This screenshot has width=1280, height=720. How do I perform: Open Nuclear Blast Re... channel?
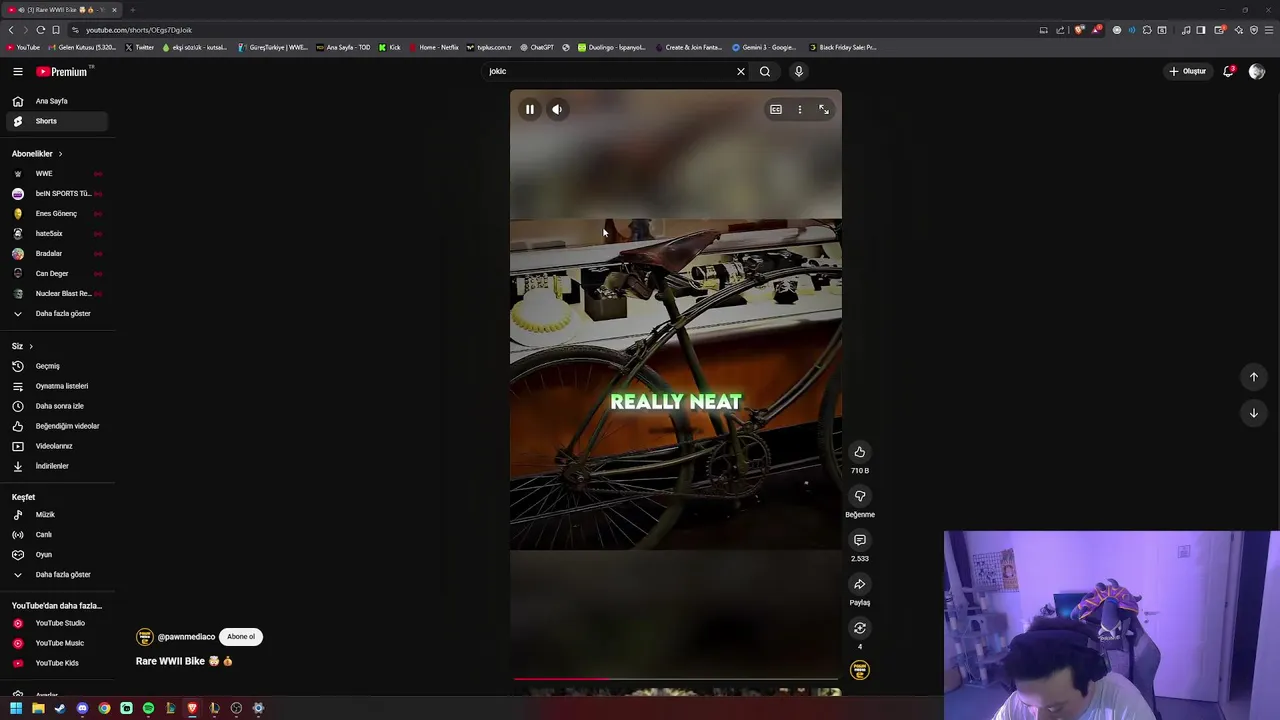tap(55, 293)
